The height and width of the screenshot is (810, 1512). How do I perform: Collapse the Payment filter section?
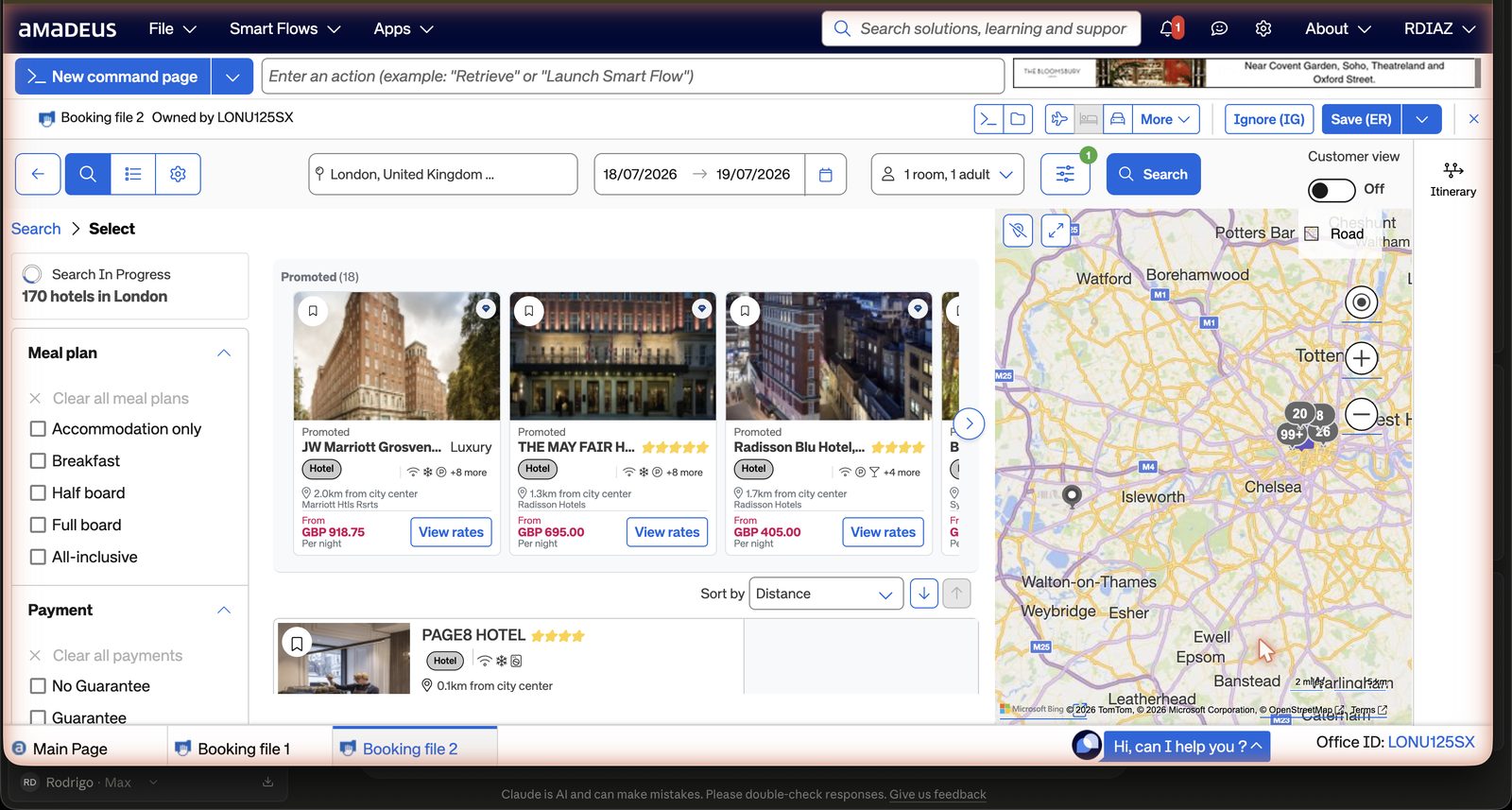tap(224, 611)
